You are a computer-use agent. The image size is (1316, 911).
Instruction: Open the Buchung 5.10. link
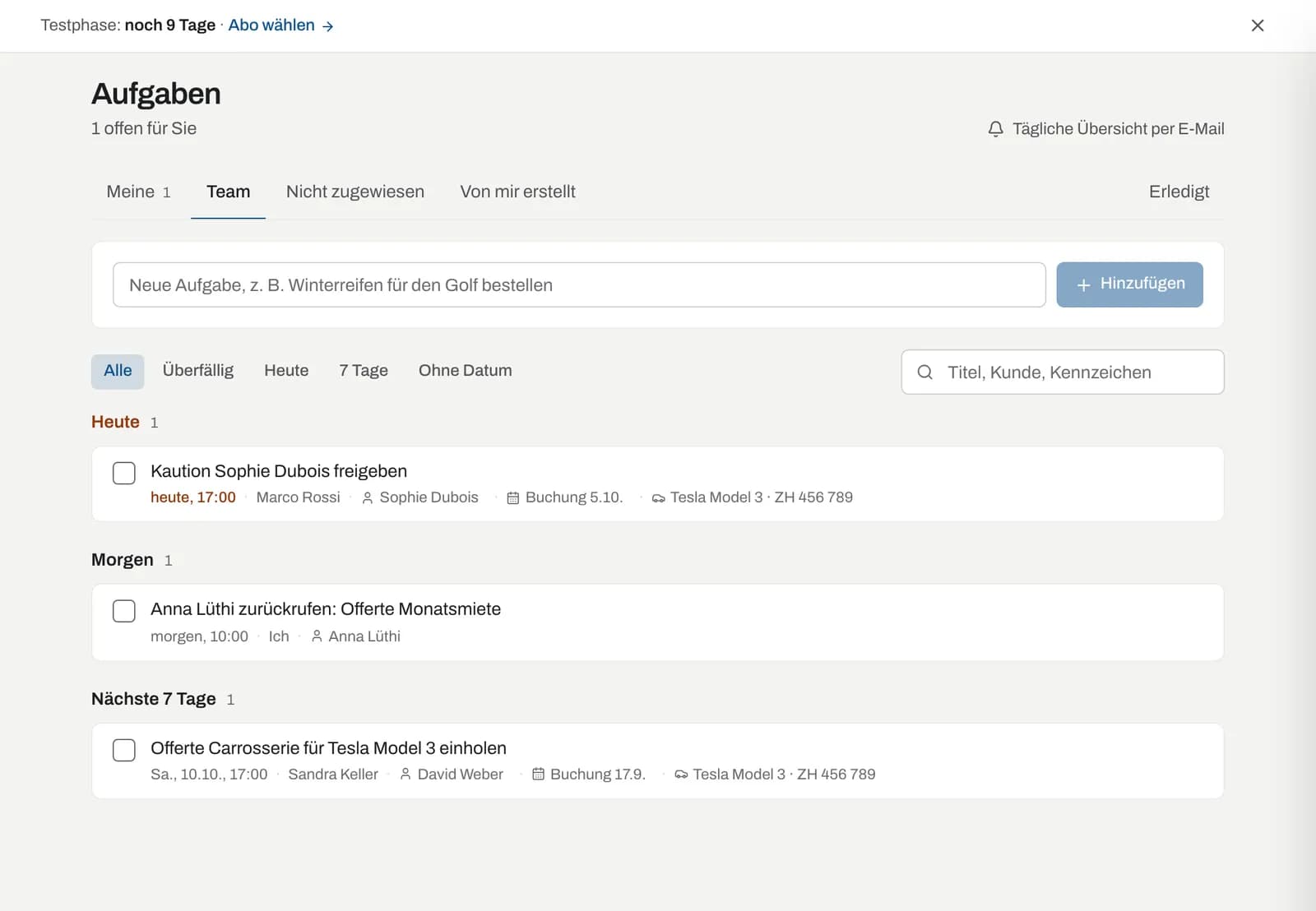click(x=565, y=498)
